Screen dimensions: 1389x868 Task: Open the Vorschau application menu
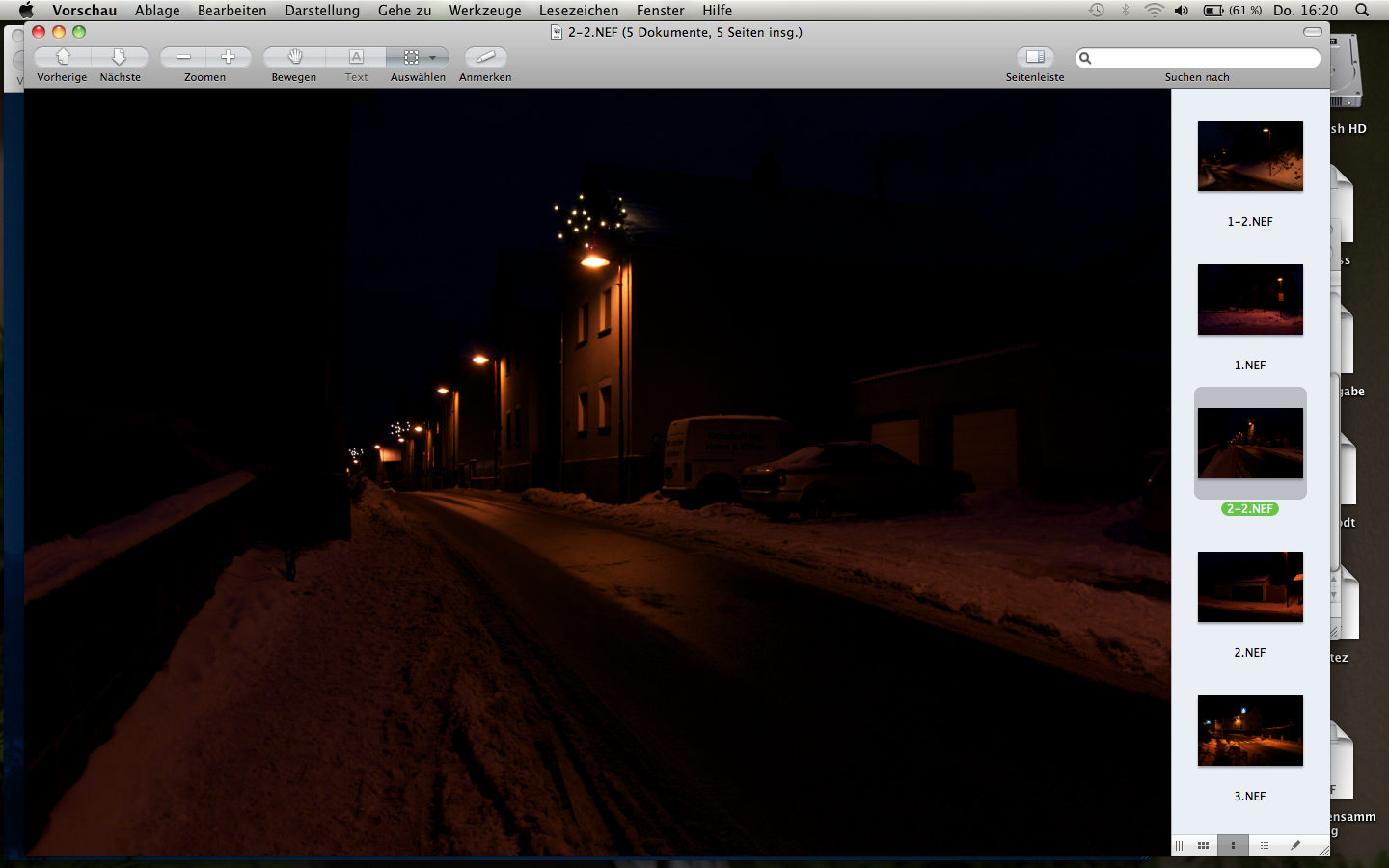click(x=85, y=11)
